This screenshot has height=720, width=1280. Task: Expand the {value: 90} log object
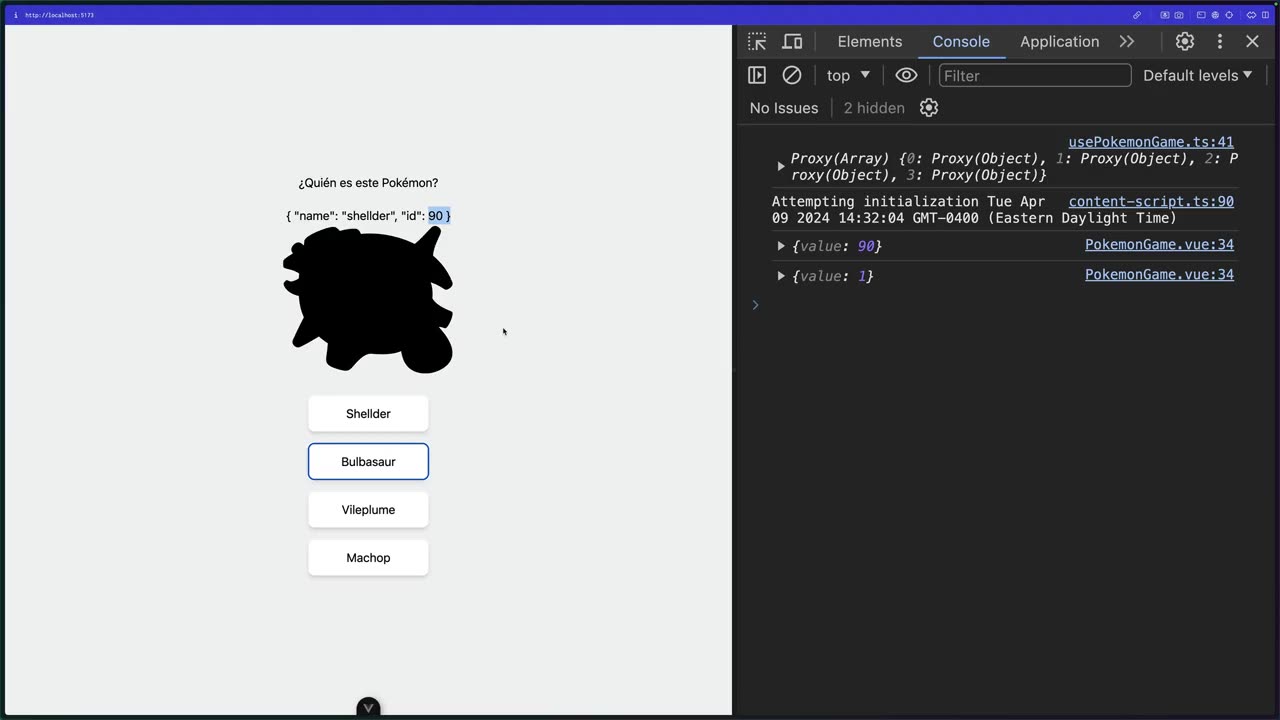tap(781, 246)
